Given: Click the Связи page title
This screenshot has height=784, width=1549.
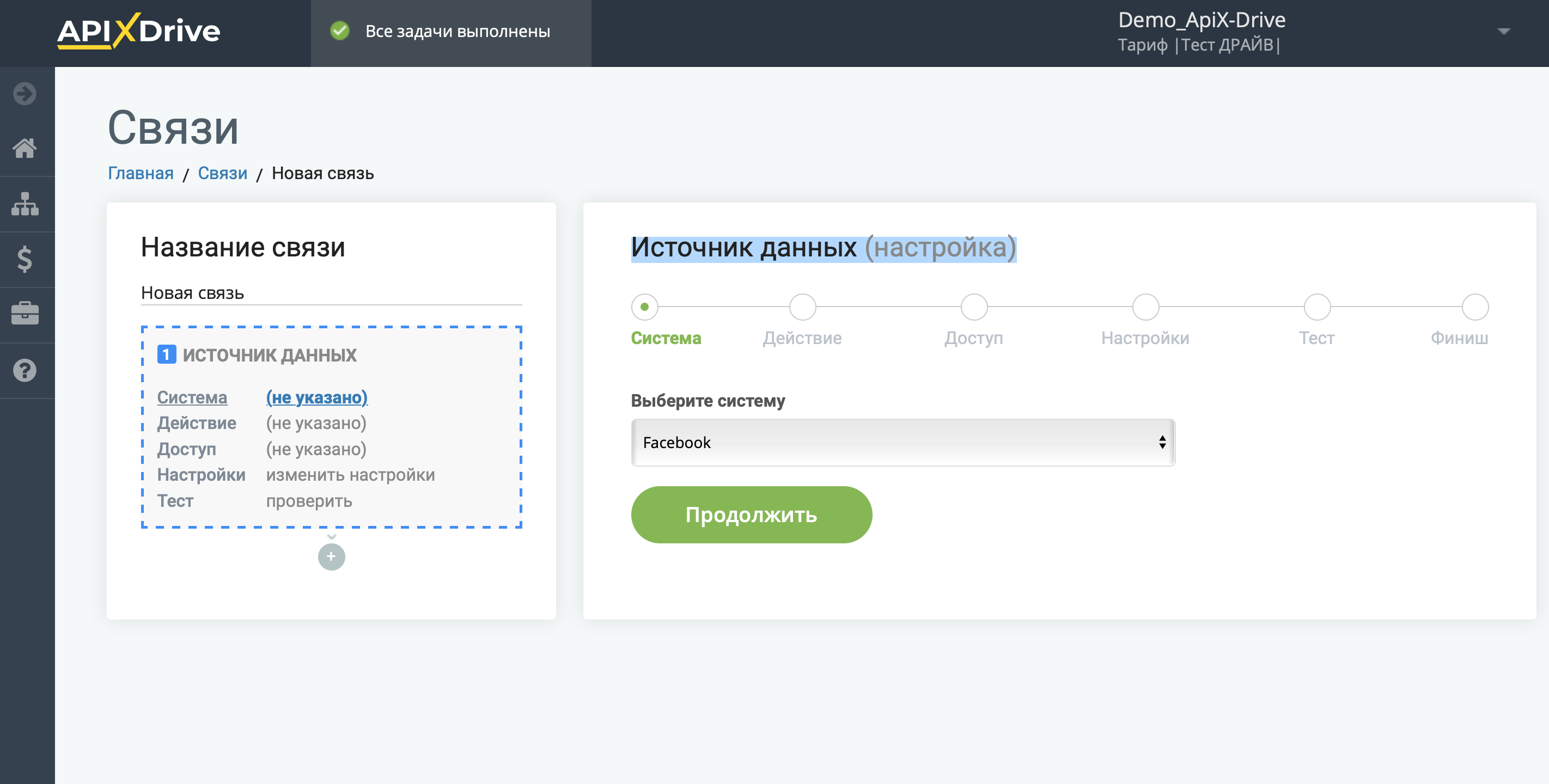Looking at the screenshot, I should (x=173, y=128).
